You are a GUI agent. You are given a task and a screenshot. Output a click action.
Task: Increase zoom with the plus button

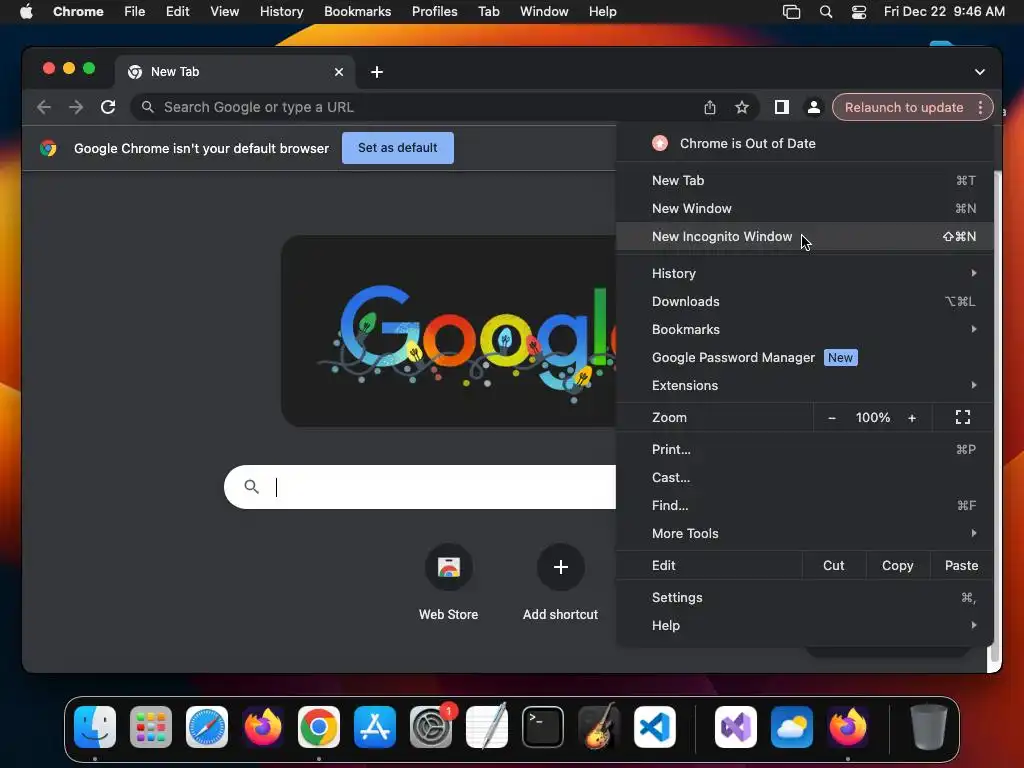coord(912,418)
